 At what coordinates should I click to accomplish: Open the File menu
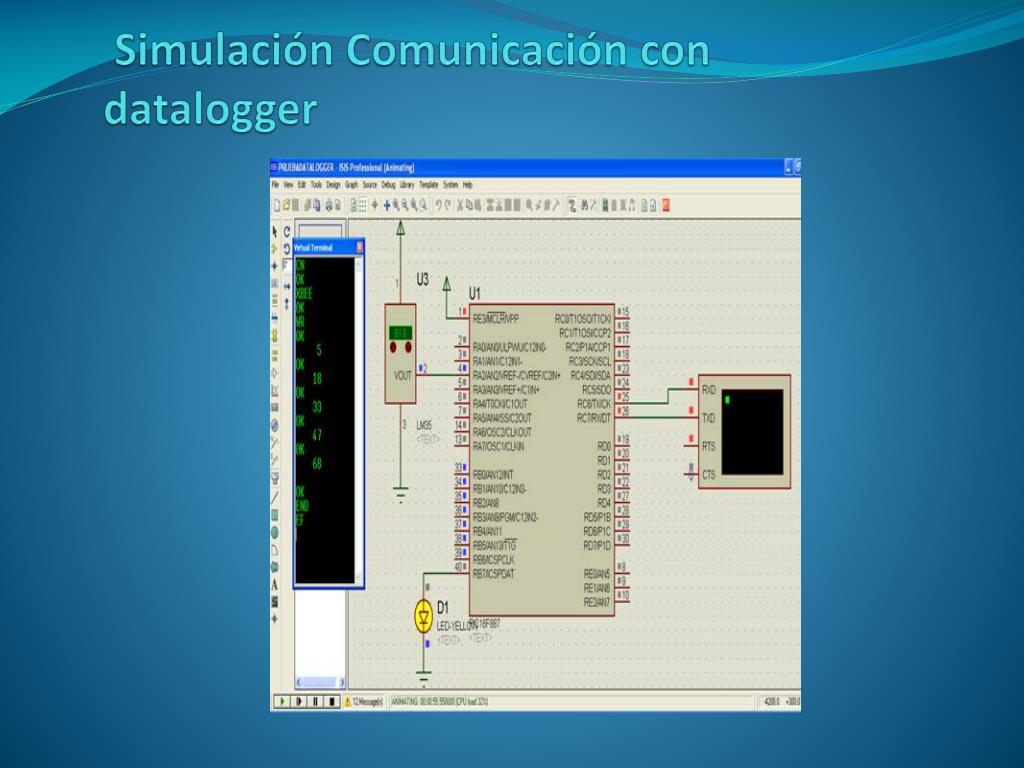click(x=275, y=185)
